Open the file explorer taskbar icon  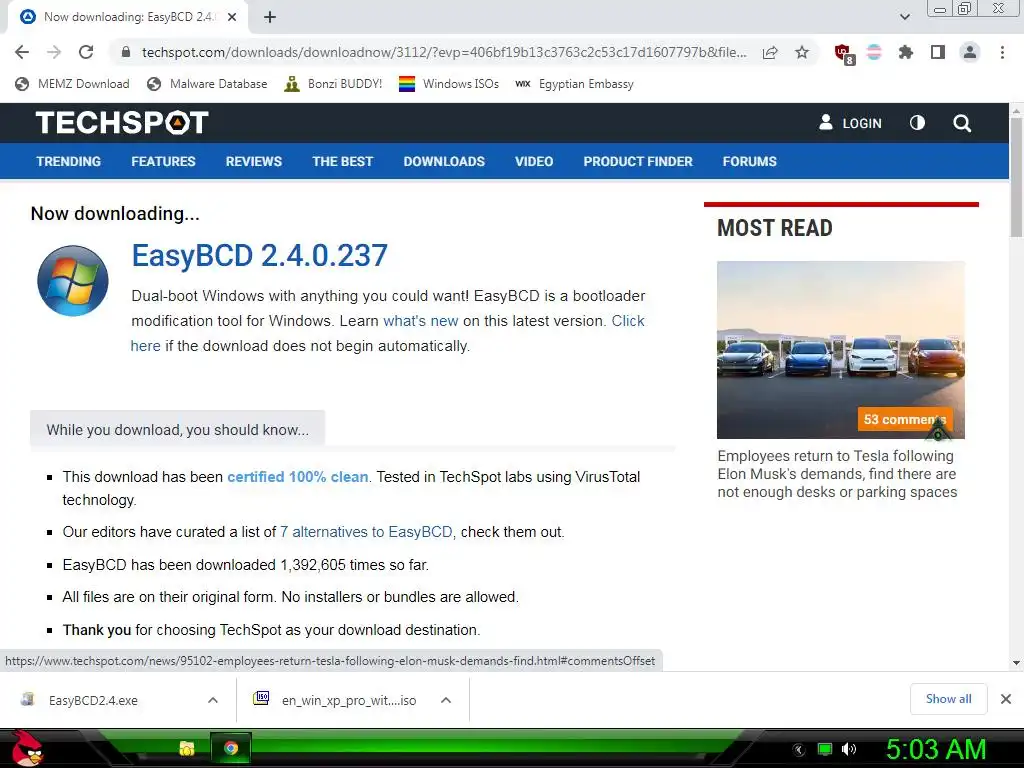[x=187, y=748]
